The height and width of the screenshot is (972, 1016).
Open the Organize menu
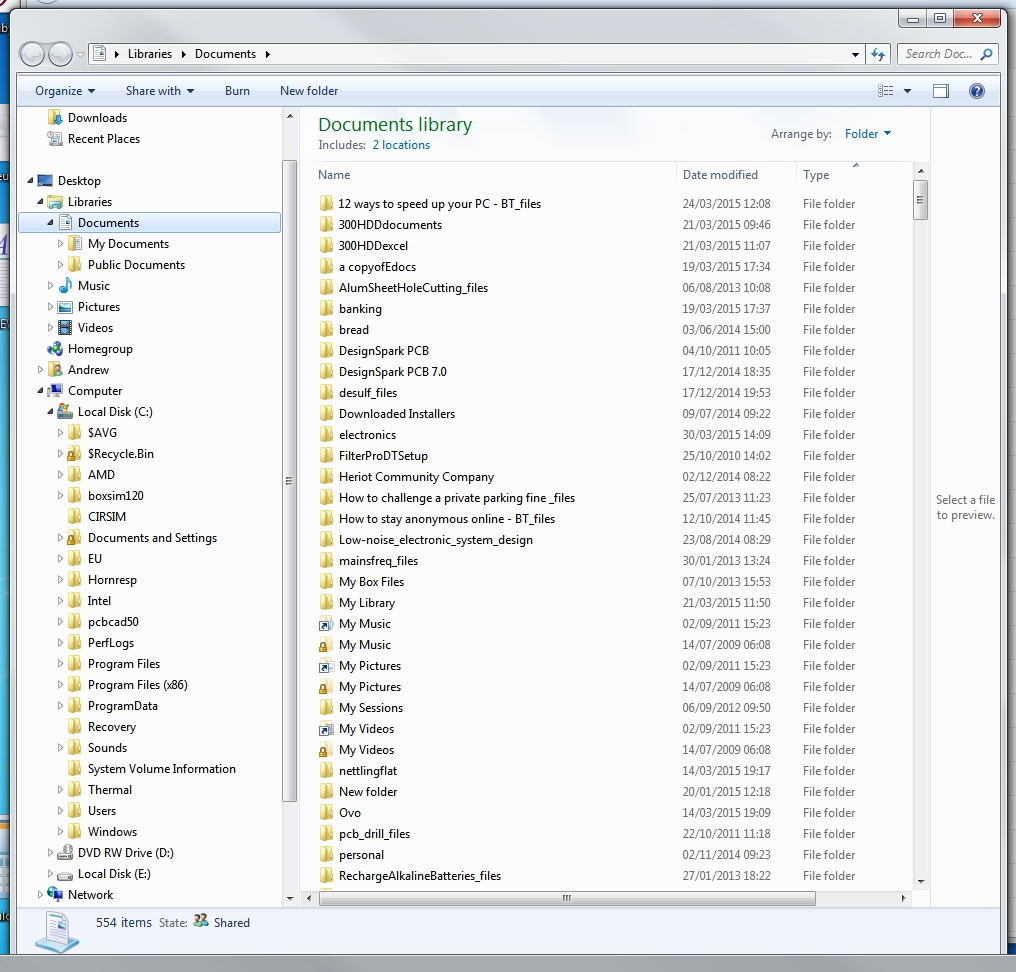(x=65, y=91)
